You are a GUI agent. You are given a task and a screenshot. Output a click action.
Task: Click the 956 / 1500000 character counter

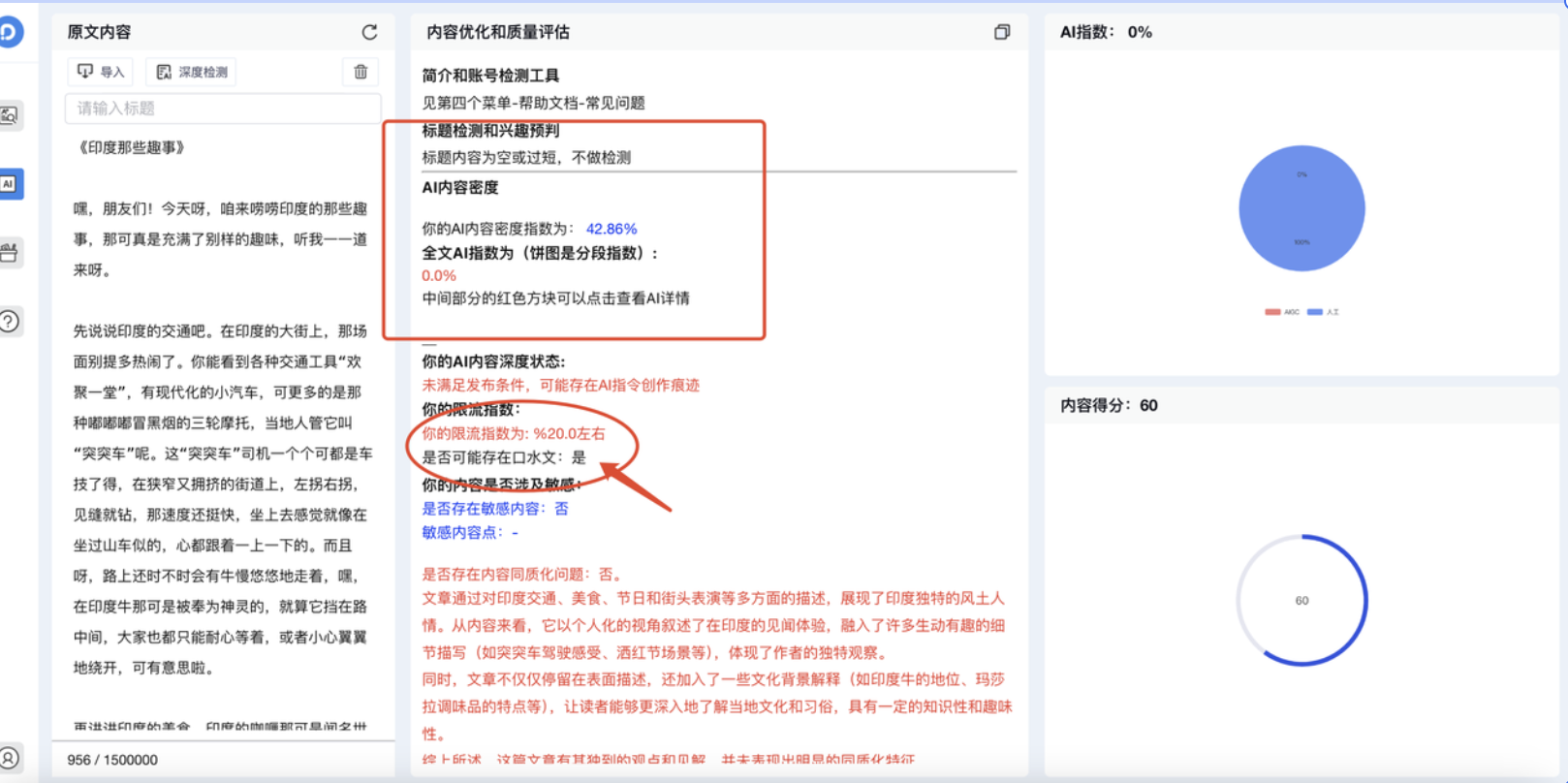(x=112, y=760)
